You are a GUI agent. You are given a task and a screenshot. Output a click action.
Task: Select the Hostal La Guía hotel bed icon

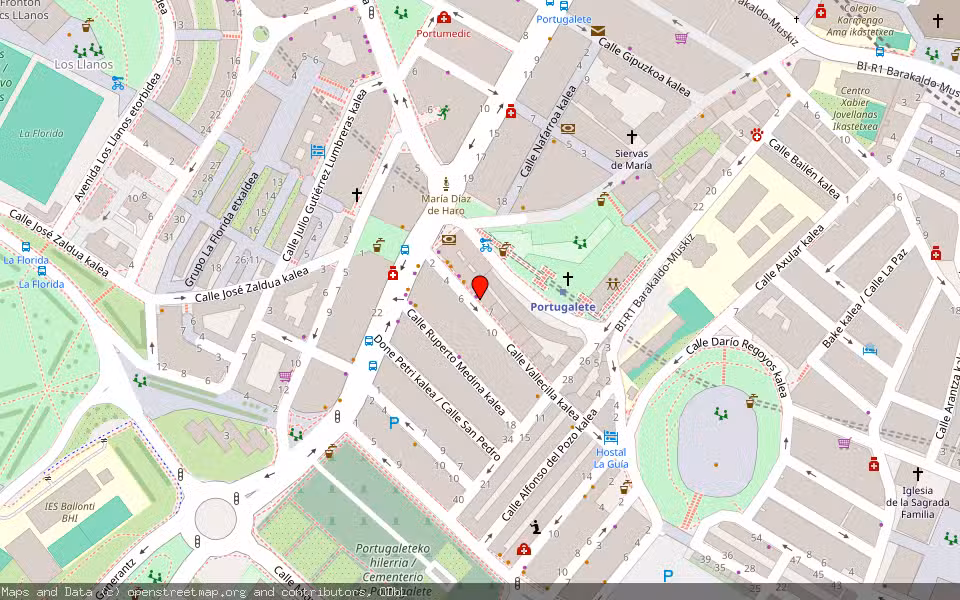(x=610, y=437)
